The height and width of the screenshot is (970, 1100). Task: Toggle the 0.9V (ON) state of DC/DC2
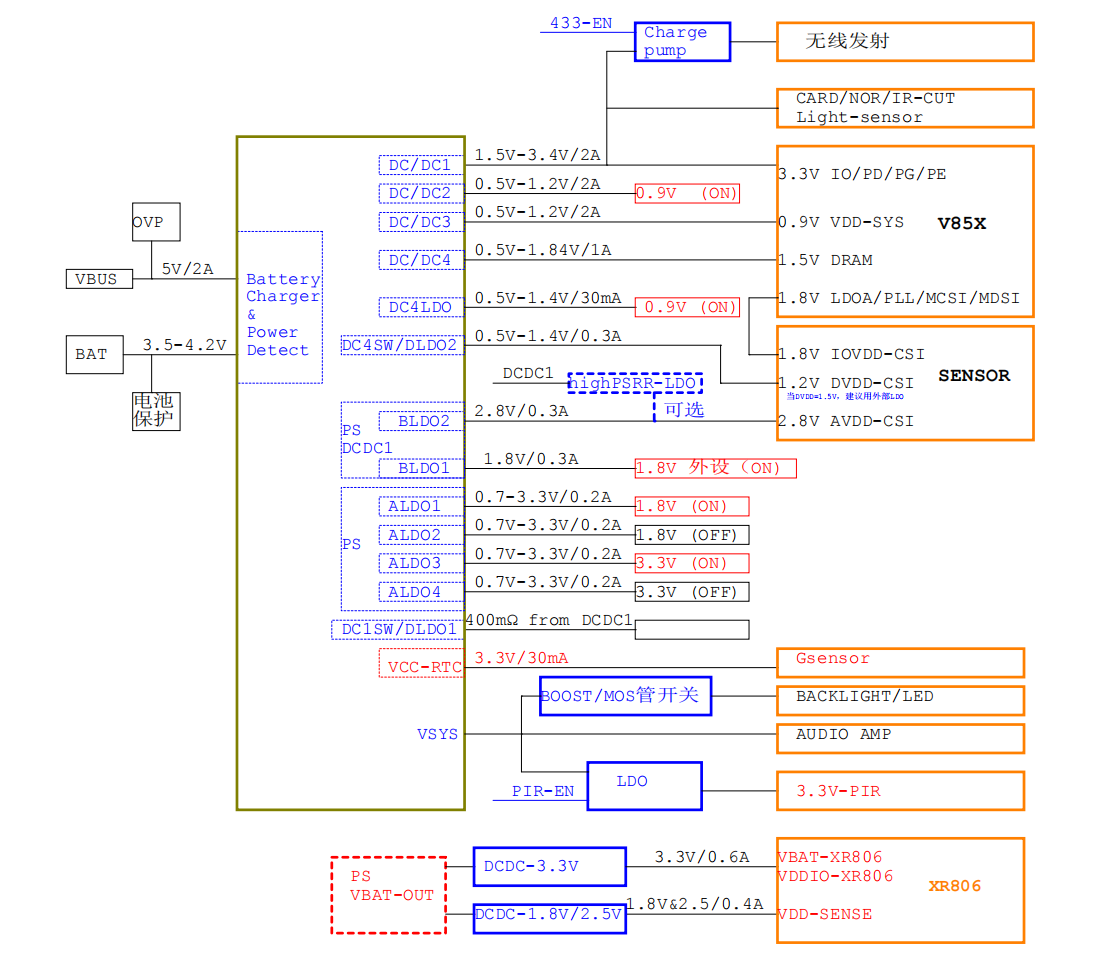tap(687, 193)
